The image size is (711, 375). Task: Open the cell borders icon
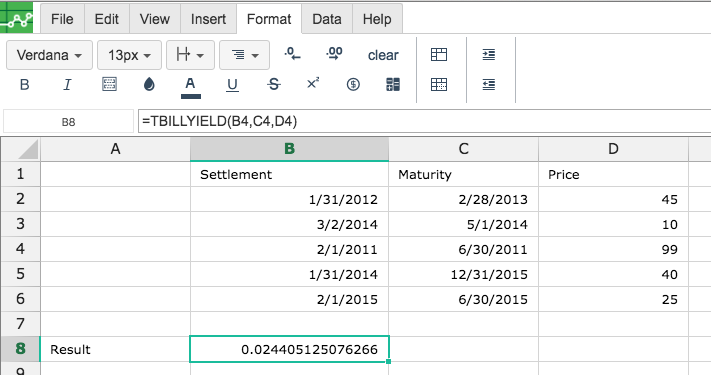click(x=109, y=84)
